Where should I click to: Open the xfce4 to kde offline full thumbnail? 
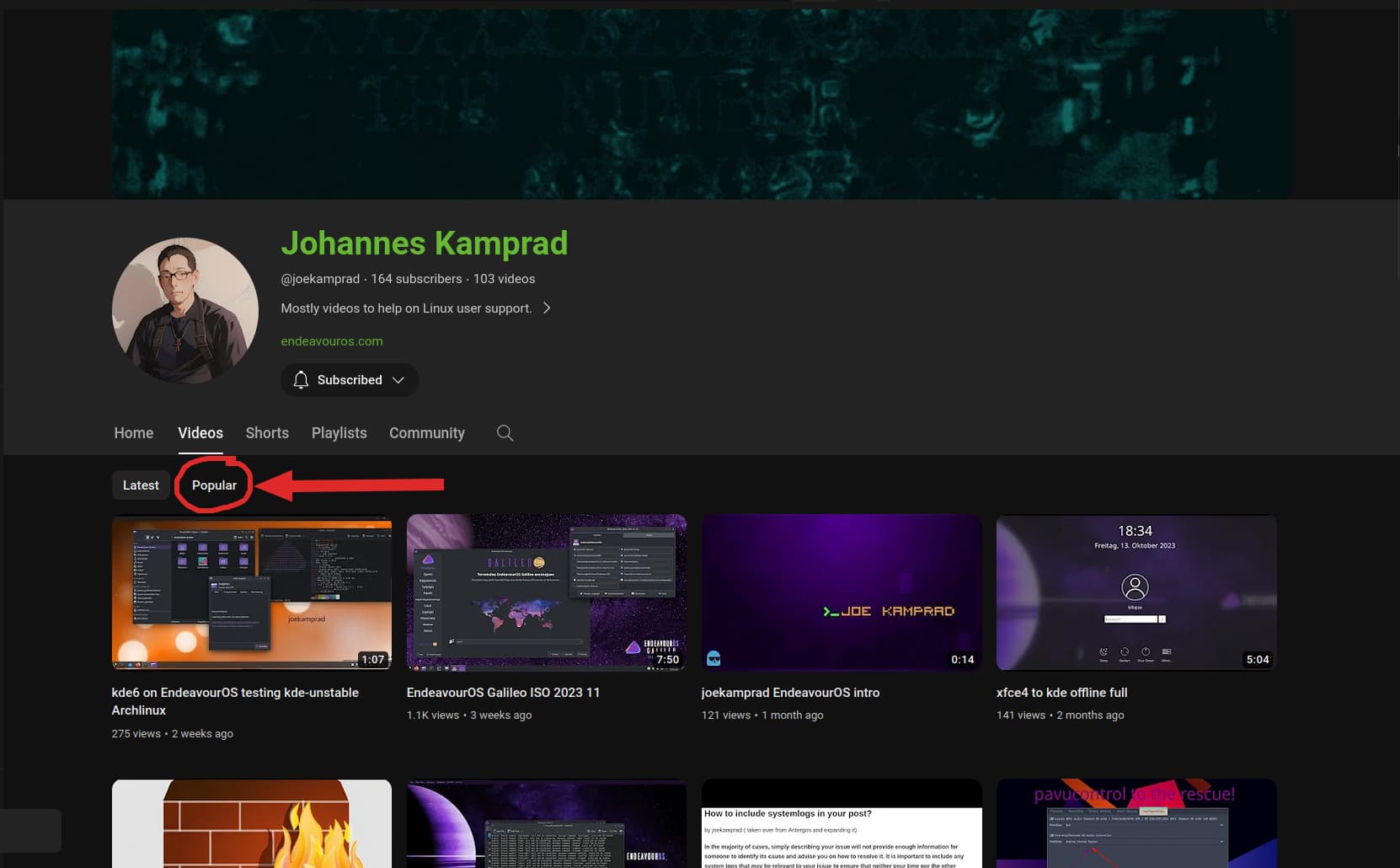click(1136, 592)
